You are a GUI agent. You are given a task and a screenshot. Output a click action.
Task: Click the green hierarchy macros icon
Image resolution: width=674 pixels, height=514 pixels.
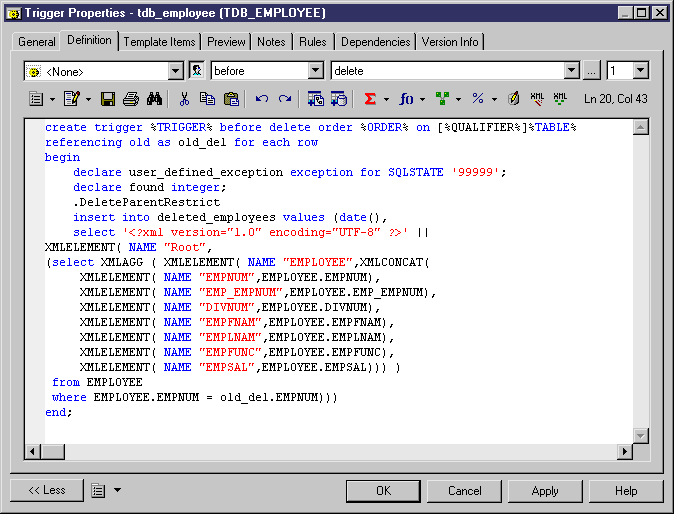(x=442, y=99)
